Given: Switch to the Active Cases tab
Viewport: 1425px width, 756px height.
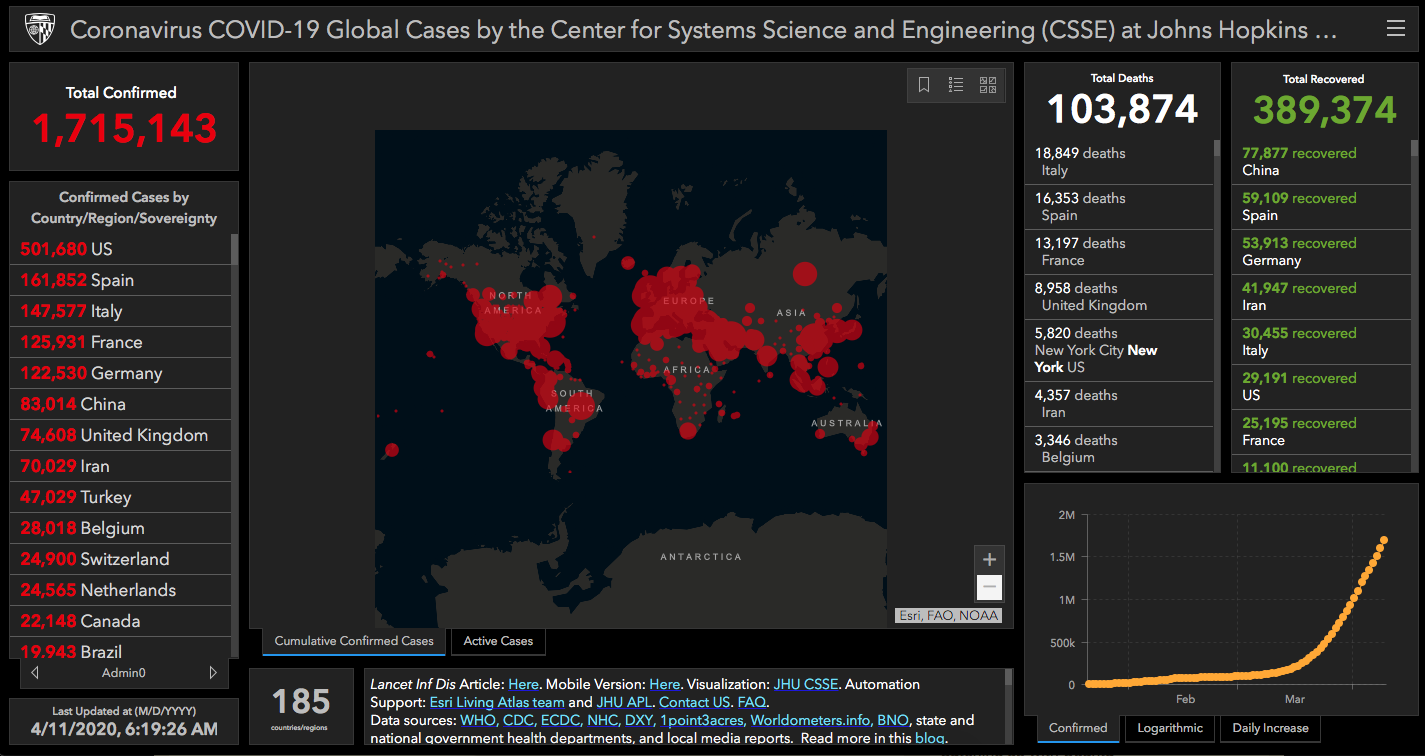Looking at the screenshot, I should 498,641.
